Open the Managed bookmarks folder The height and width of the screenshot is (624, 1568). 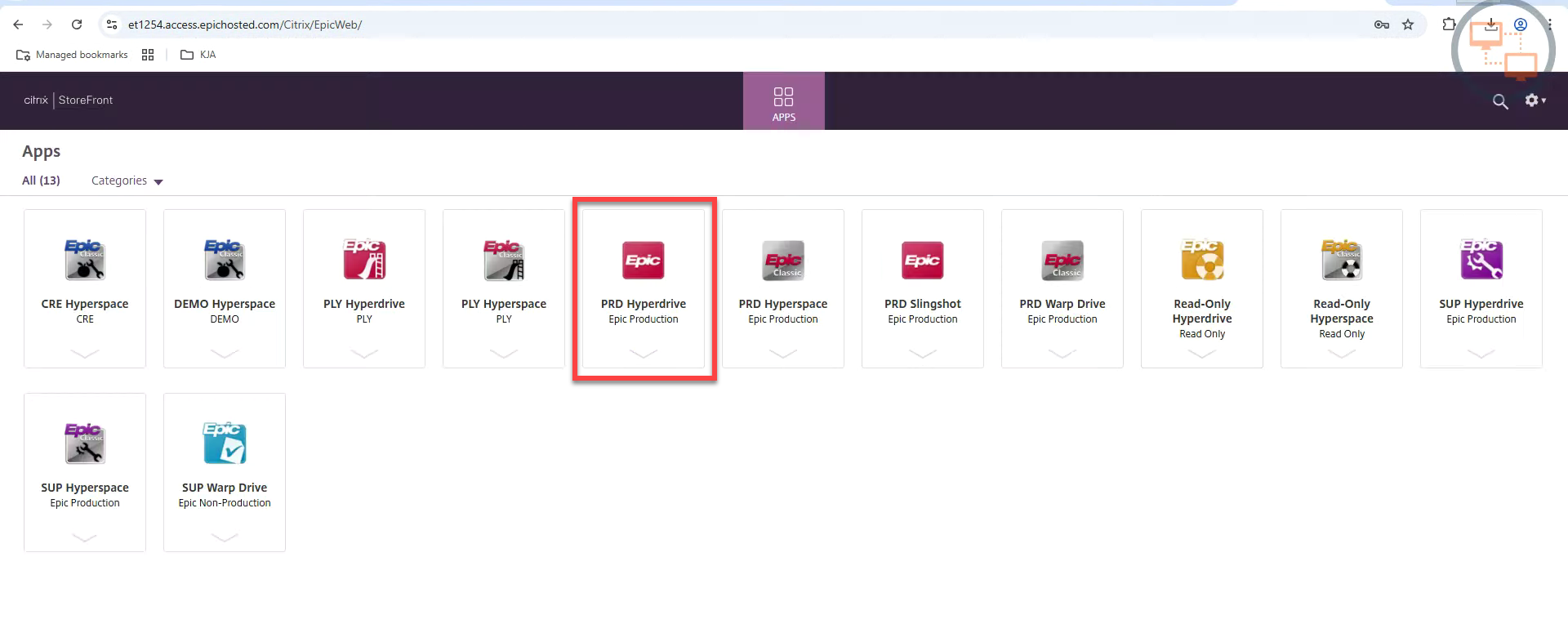72,55
